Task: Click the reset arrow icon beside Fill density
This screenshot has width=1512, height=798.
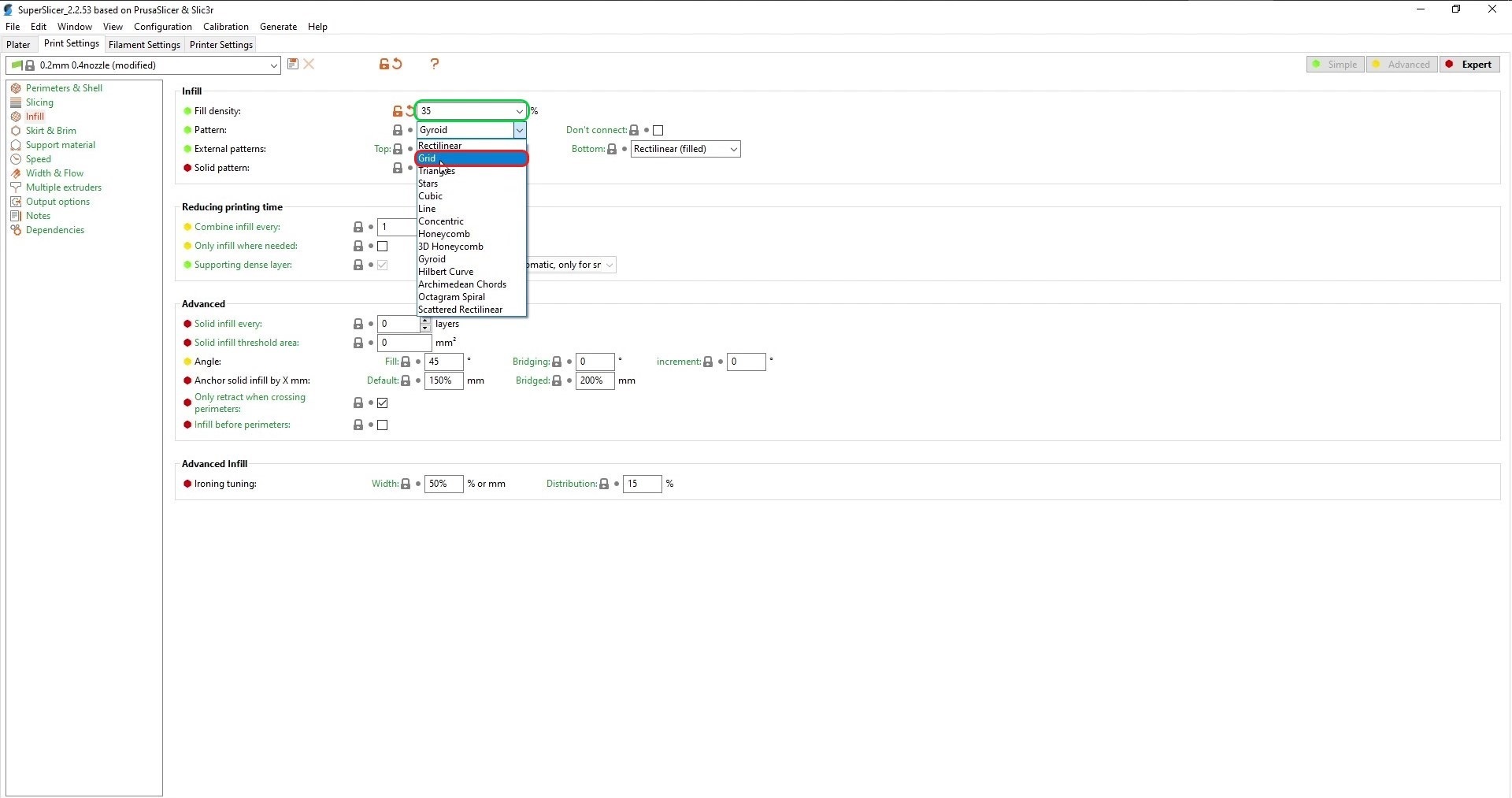Action: (410, 111)
